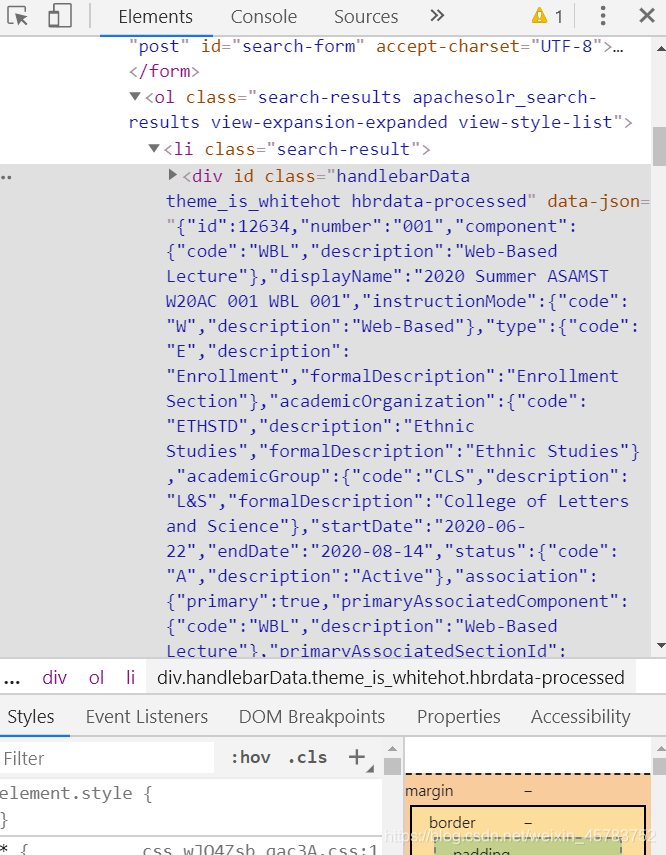
Task: Open the Sources tab
Action: pos(366,17)
